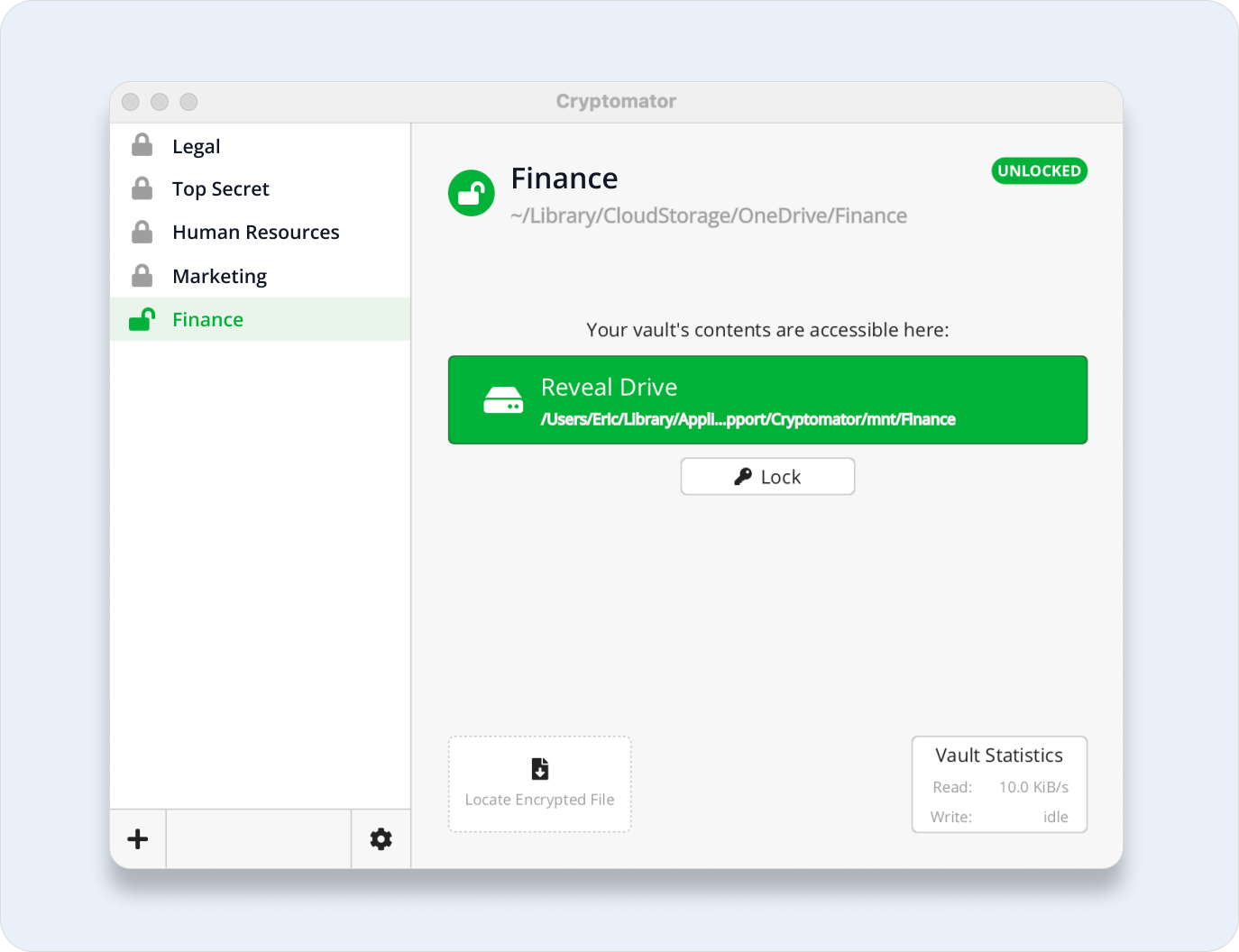The image size is (1239, 952).
Task: Close the Cryptomator window
Action: point(131,102)
